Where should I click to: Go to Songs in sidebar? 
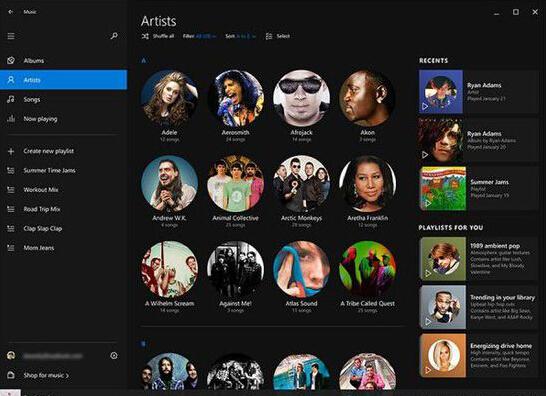pyautogui.click(x=64, y=100)
